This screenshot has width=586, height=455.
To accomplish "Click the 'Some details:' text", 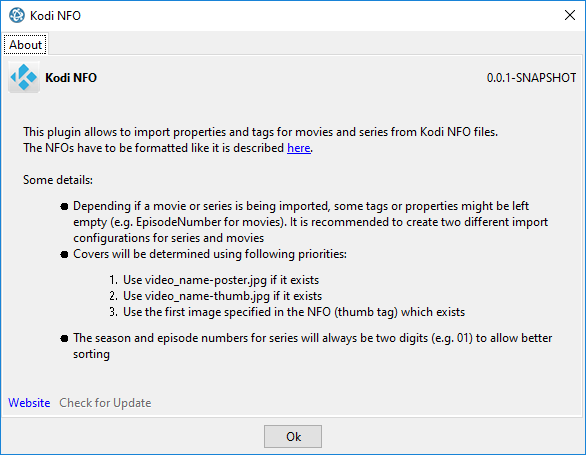I will click(58, 180).
